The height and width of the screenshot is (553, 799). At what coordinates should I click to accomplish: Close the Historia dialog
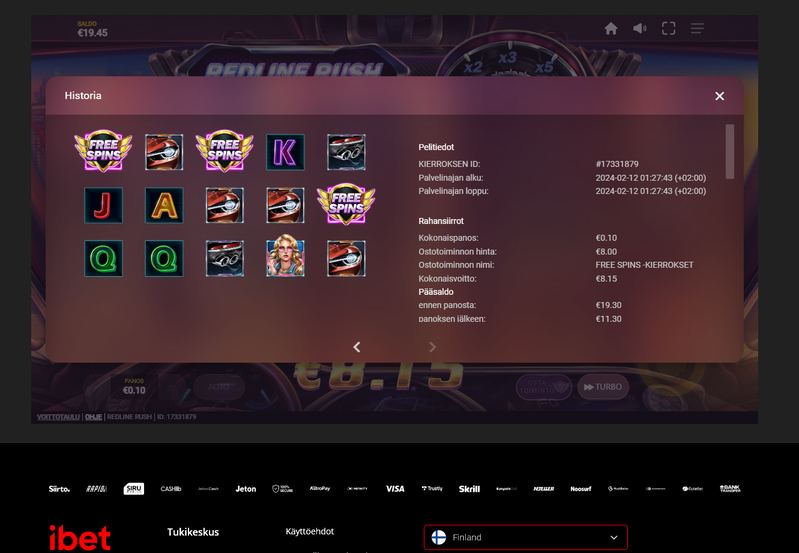719,96
